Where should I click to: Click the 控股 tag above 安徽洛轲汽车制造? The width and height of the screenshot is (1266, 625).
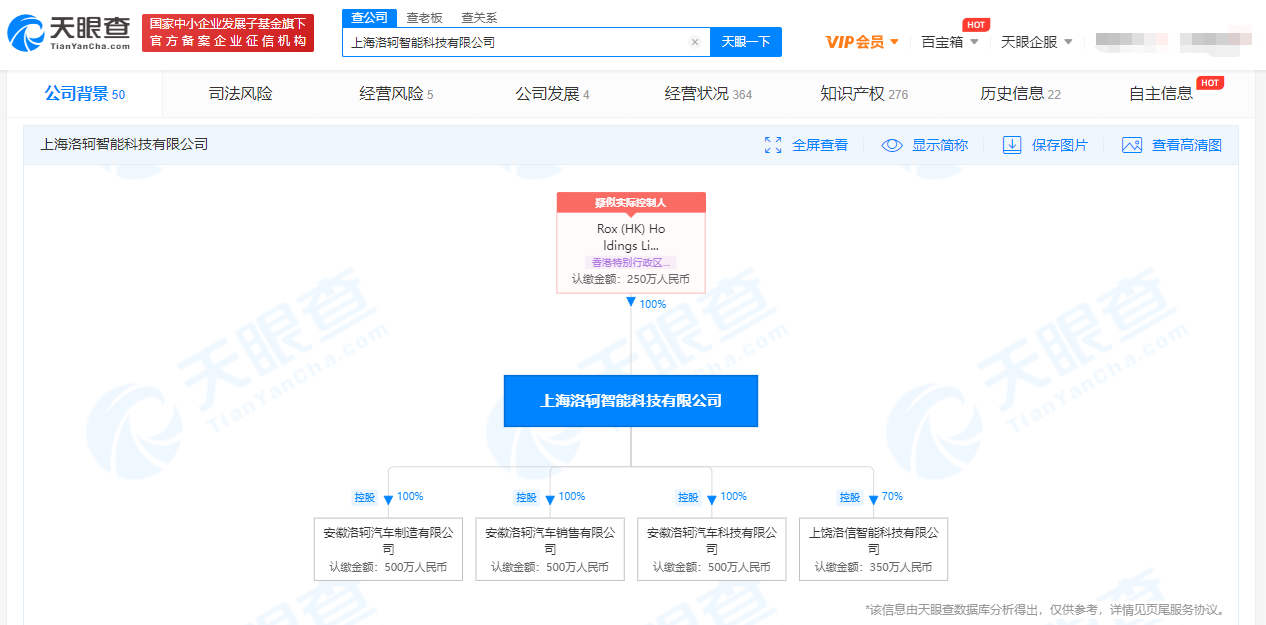364,497
